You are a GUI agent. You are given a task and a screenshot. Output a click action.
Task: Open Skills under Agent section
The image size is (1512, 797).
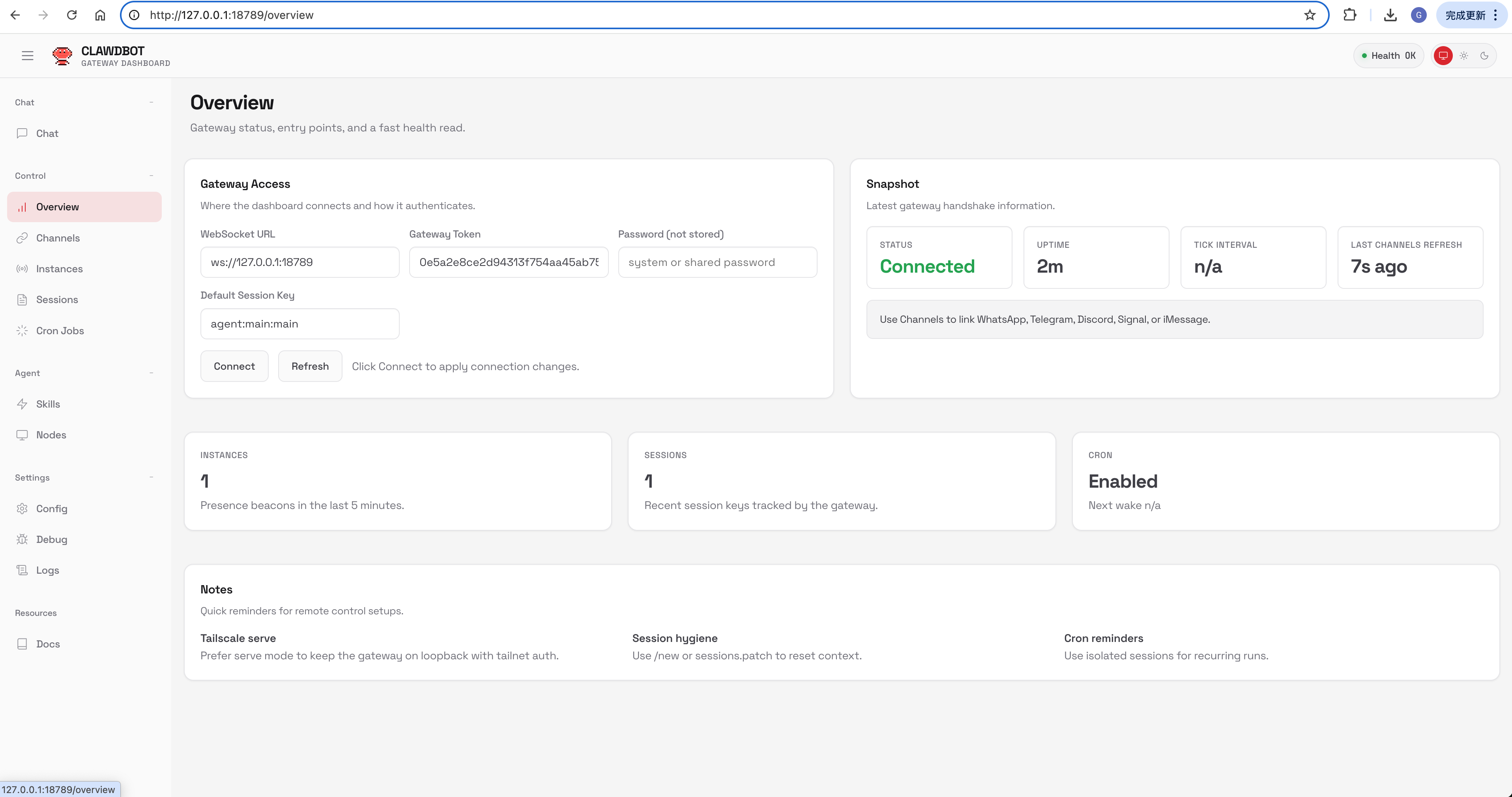coord(48,404)
